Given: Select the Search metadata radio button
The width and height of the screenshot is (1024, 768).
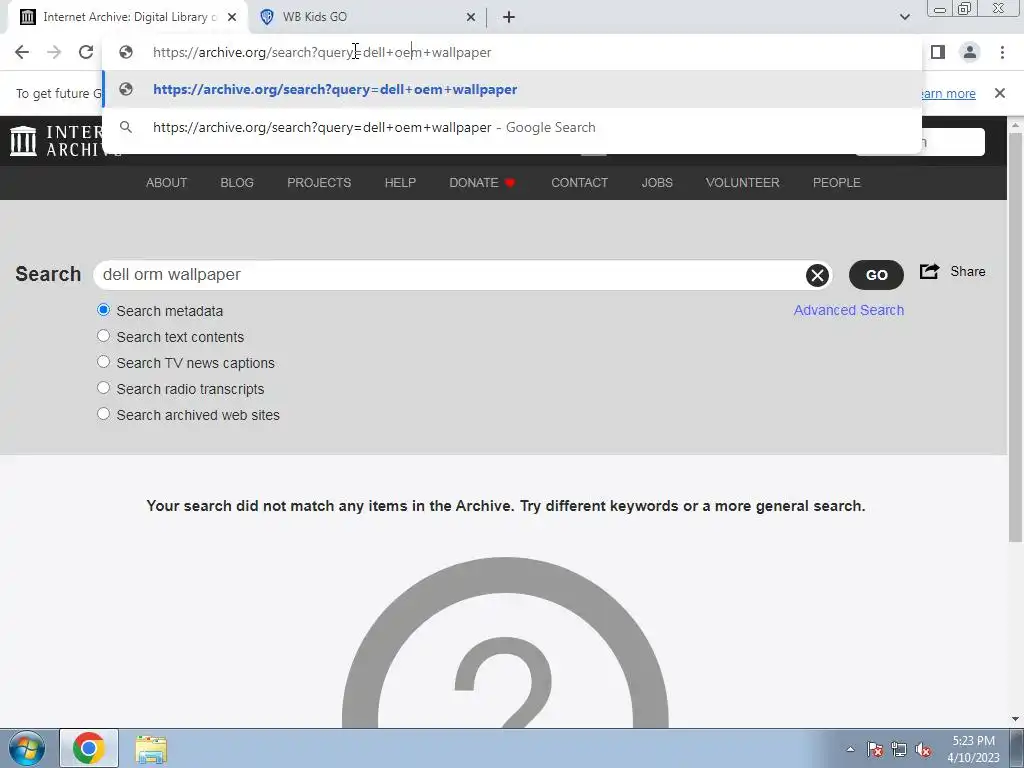Looking at the screenshot, I should click(x=103, y=310).
